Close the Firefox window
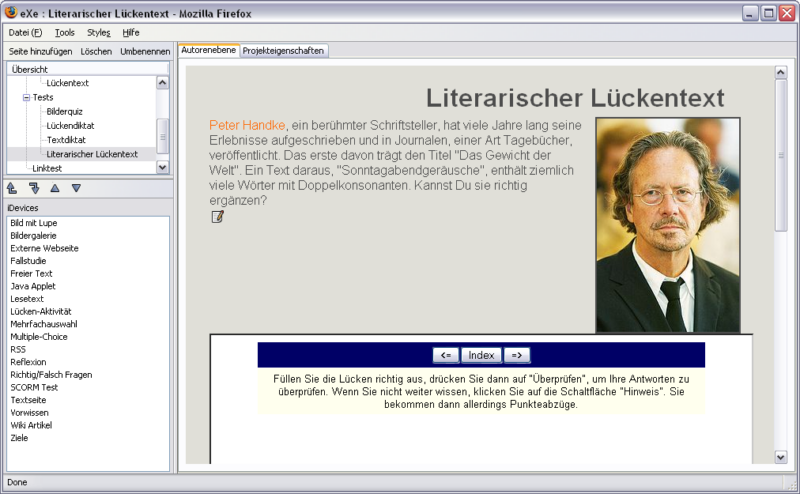800x494 pixels. pyautogui.click(x=787, y=13)
